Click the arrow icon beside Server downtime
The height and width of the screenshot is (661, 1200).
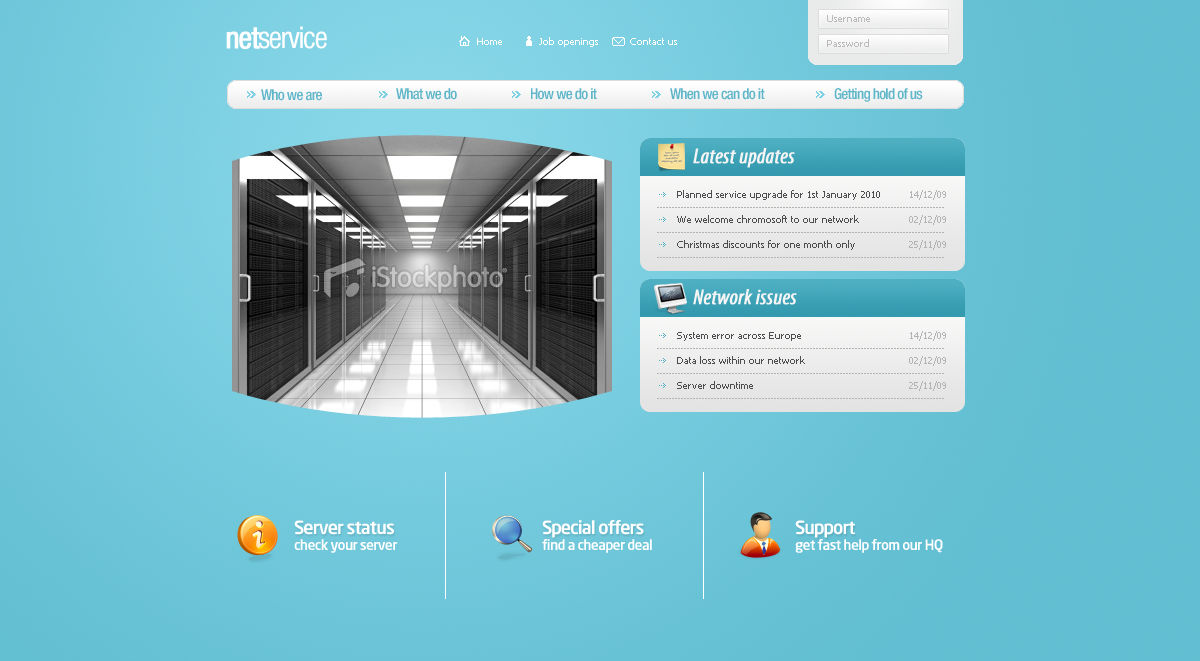click(x=662, y=386)
